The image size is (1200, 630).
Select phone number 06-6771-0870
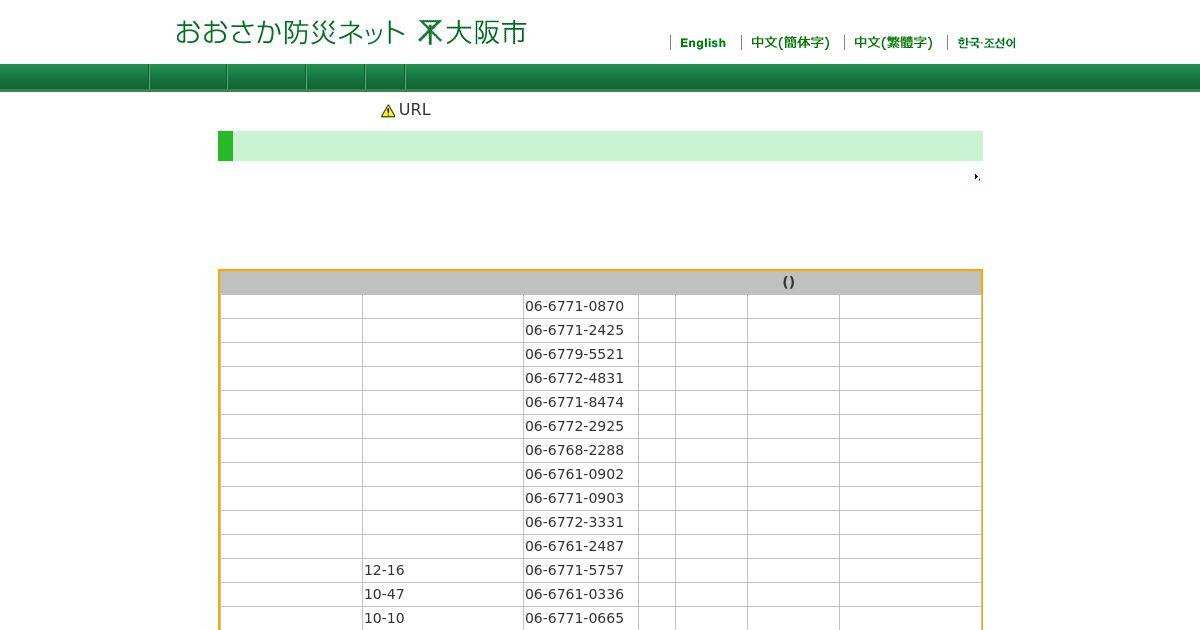(574, 306)
